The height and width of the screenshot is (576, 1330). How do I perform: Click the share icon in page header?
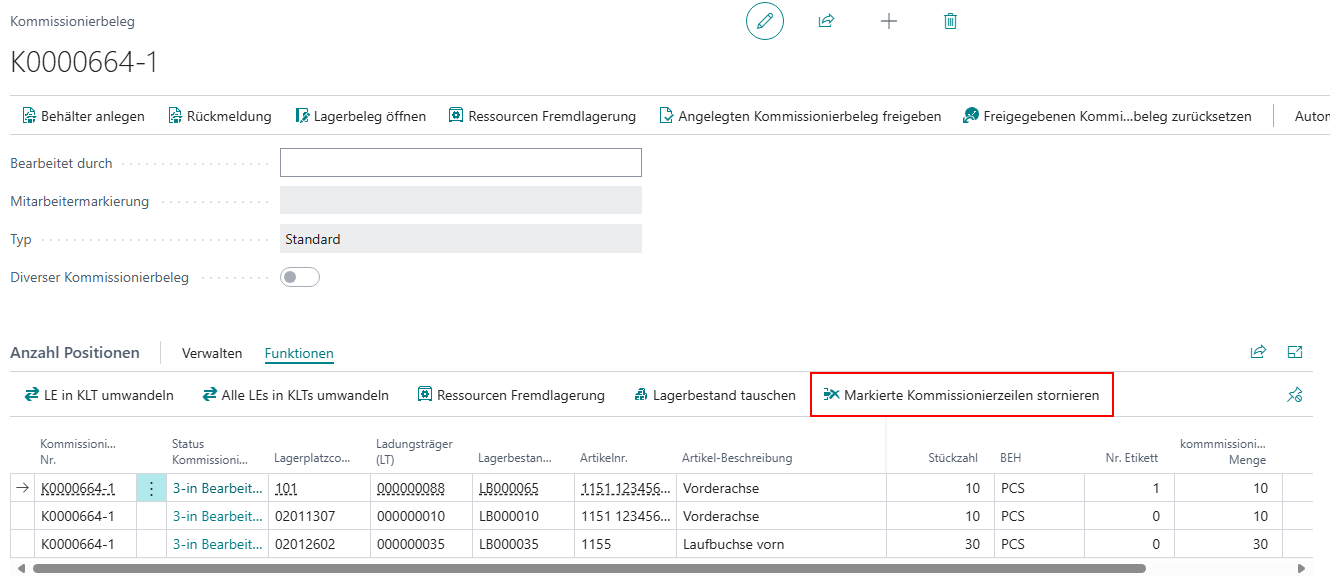point(826,21)
